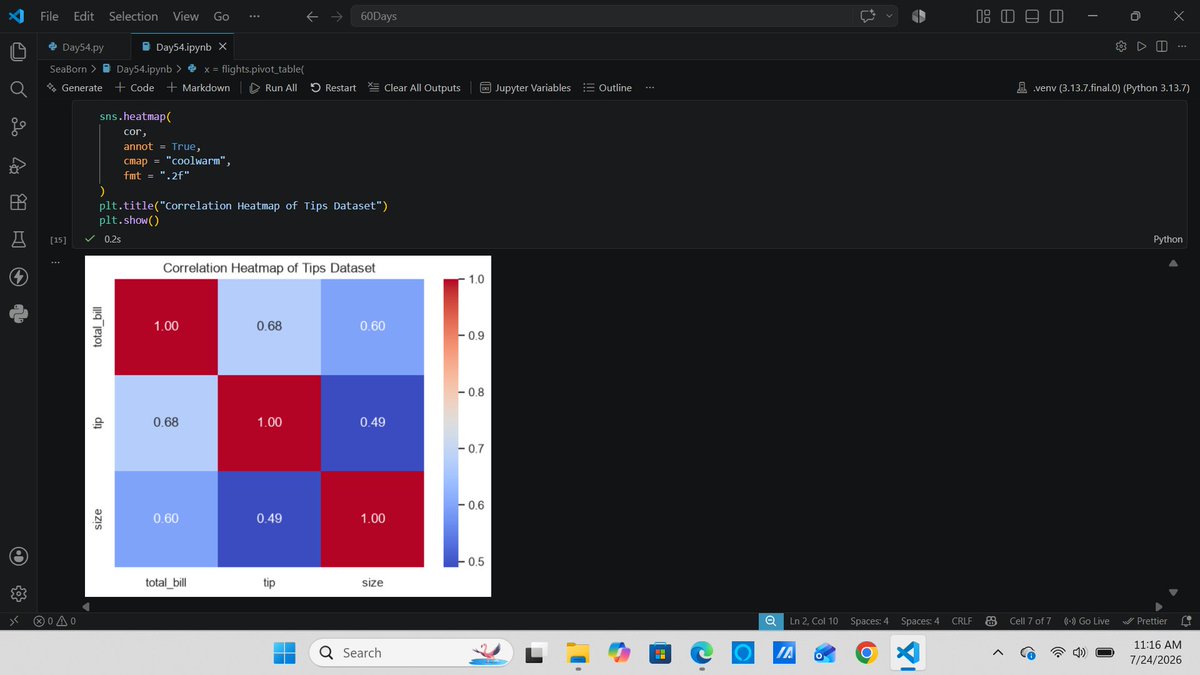The height and width of the screenshot is (675, 1200).
Task: Click the icon right of the Copilot chat control
Action: coord(919,16)
